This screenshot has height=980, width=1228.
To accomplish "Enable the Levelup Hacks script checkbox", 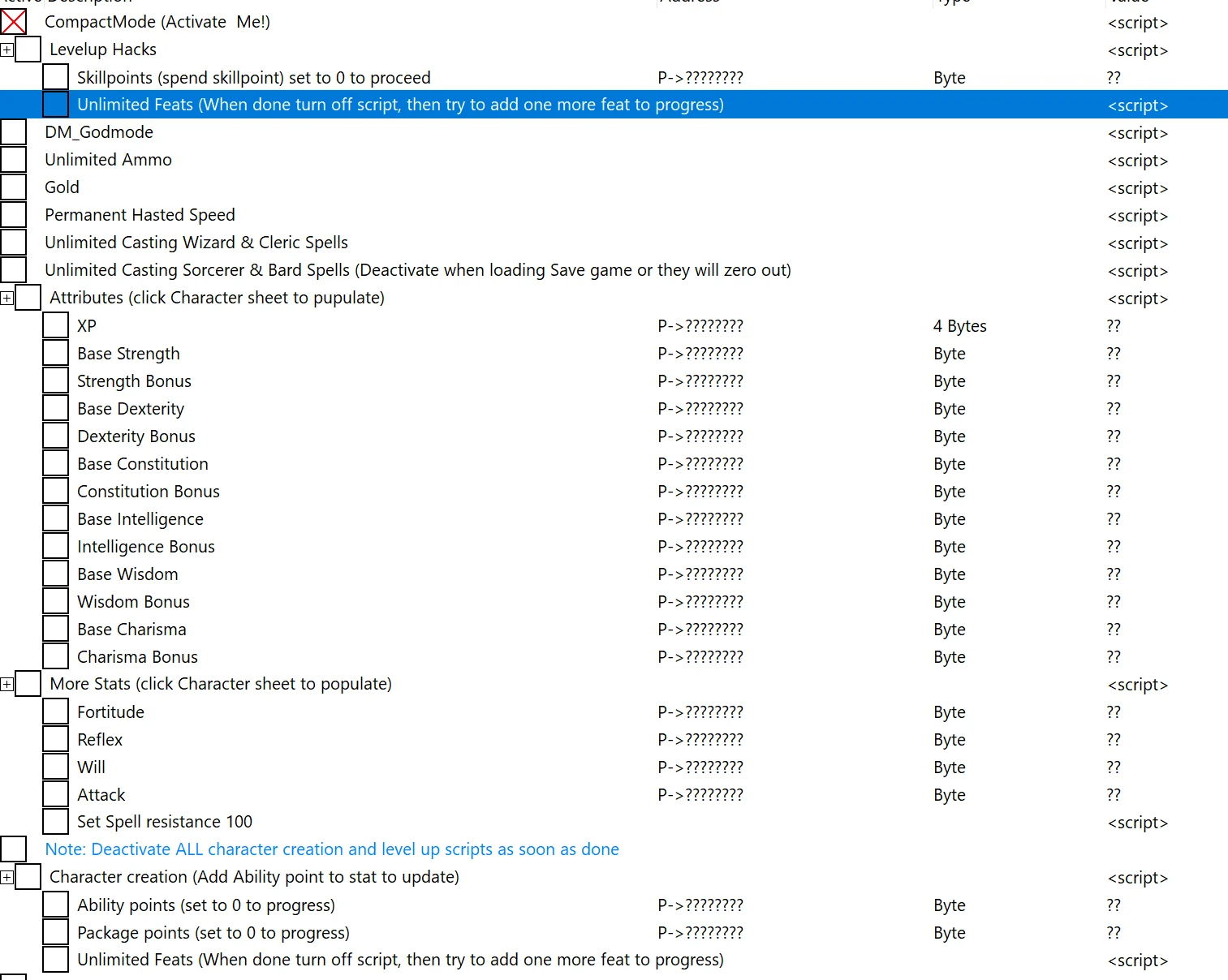I will point(28,49).
